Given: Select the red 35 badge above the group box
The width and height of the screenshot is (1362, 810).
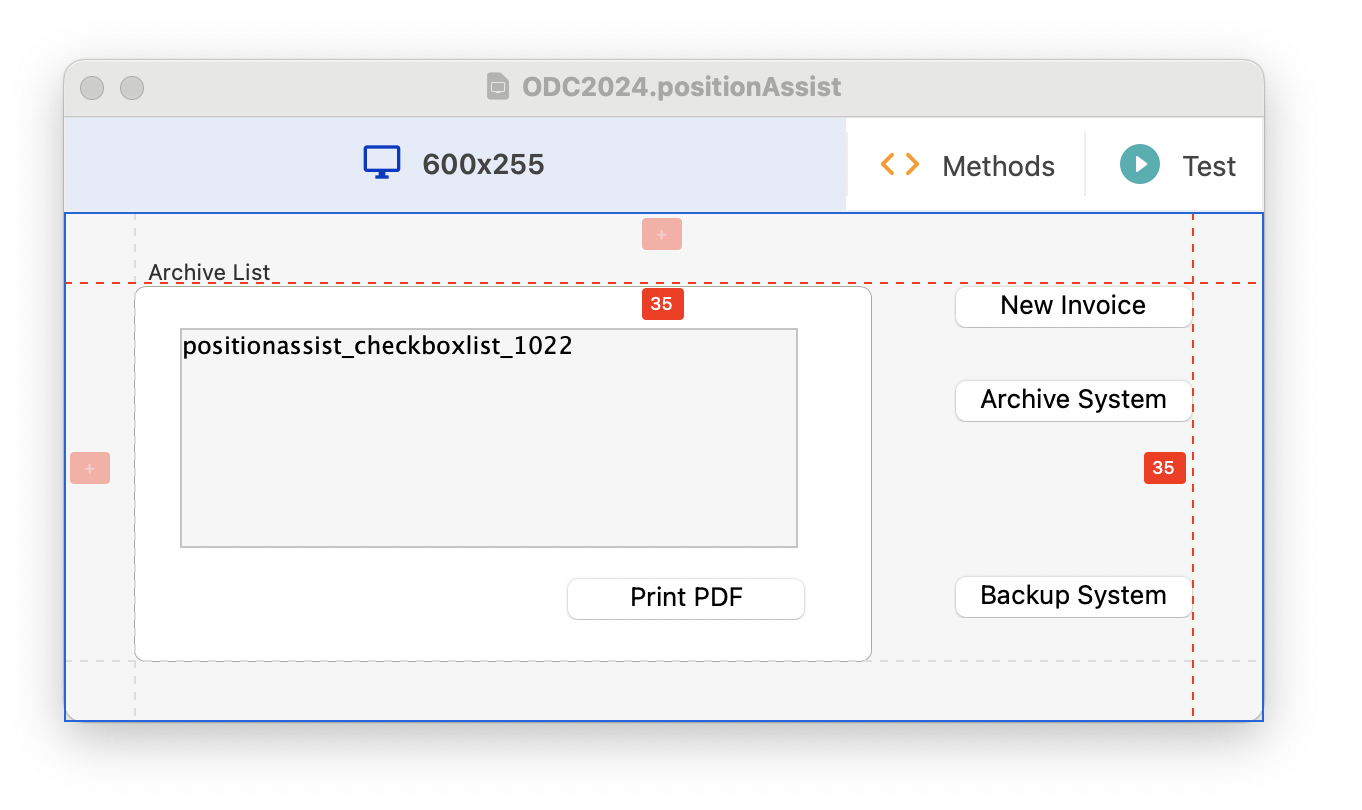Looking at the screenshot, I should click(662, 304).
